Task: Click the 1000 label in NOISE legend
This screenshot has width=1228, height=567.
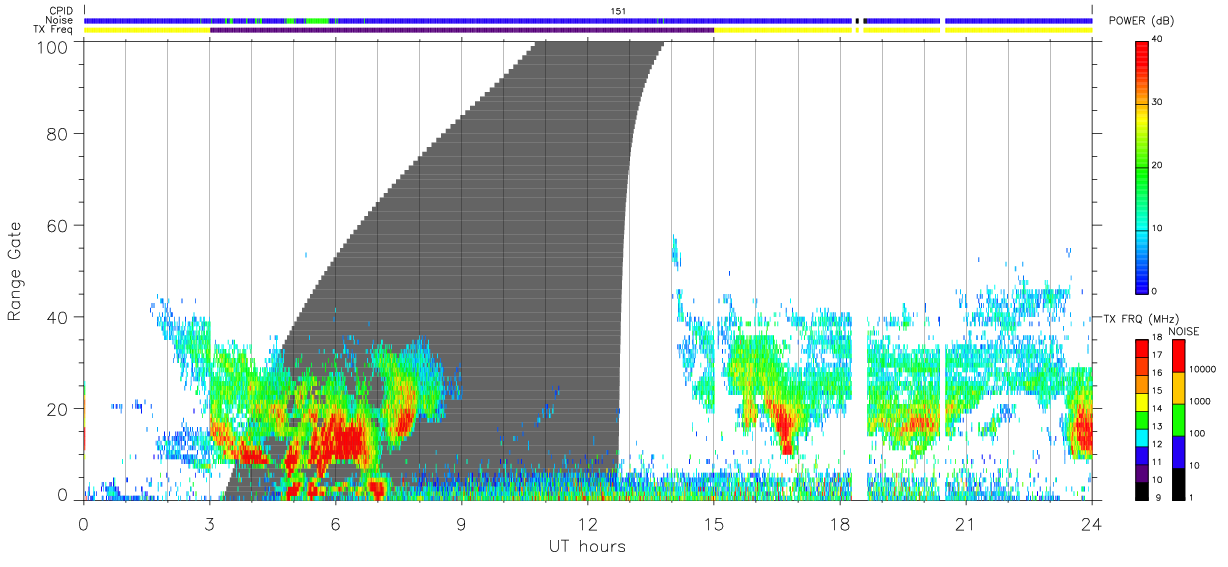Action: point(1200,401)
